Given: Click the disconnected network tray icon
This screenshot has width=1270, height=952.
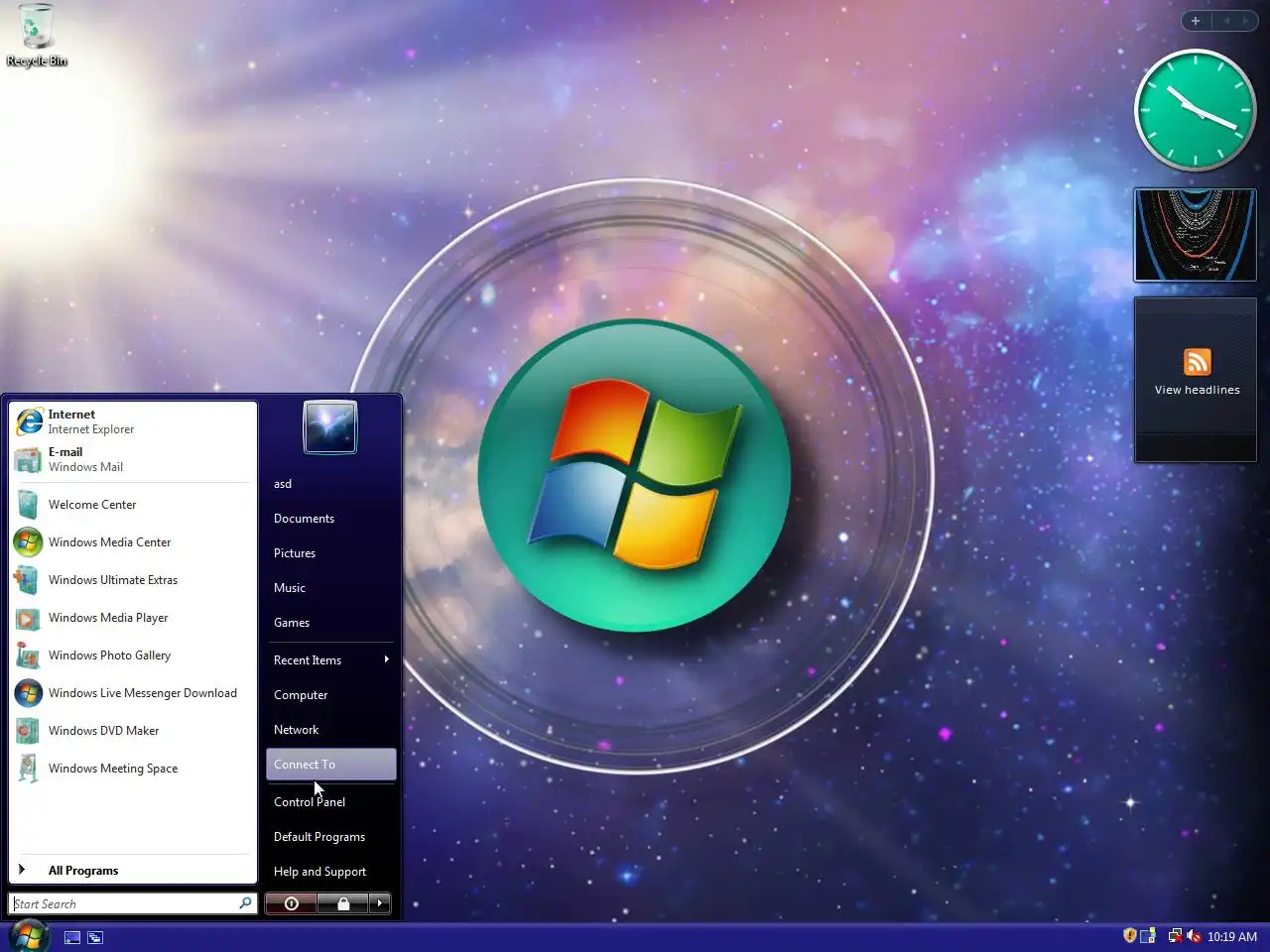Looking at the screenshot, I should 1175,936.
